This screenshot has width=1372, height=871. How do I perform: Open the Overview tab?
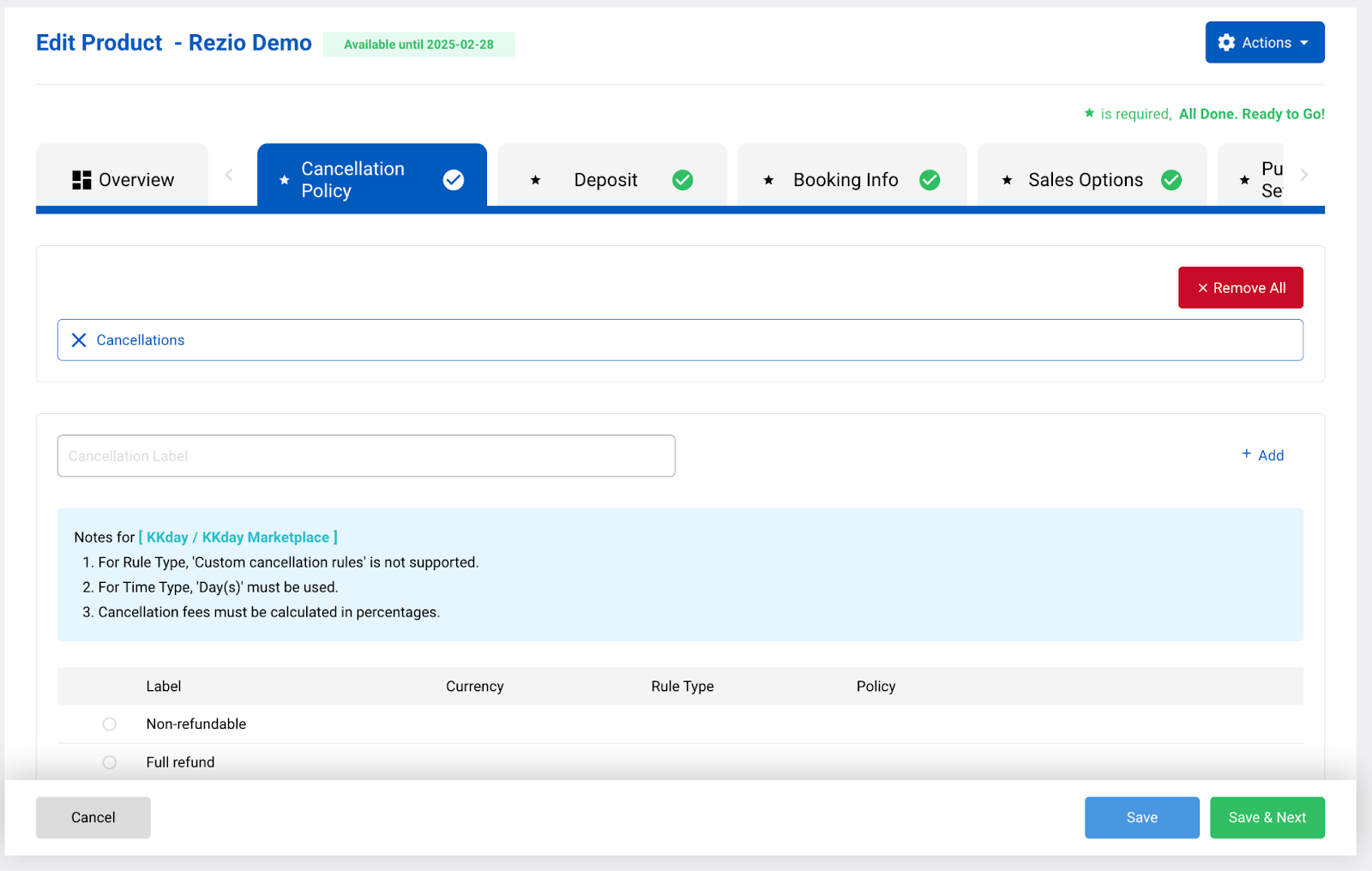pyautogui.click(x=122, y=176)
